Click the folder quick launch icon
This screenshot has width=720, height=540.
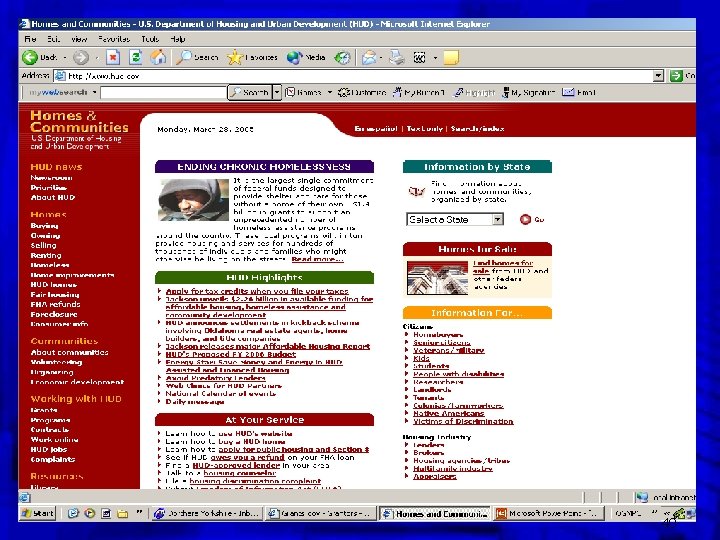tap(122, 513)
